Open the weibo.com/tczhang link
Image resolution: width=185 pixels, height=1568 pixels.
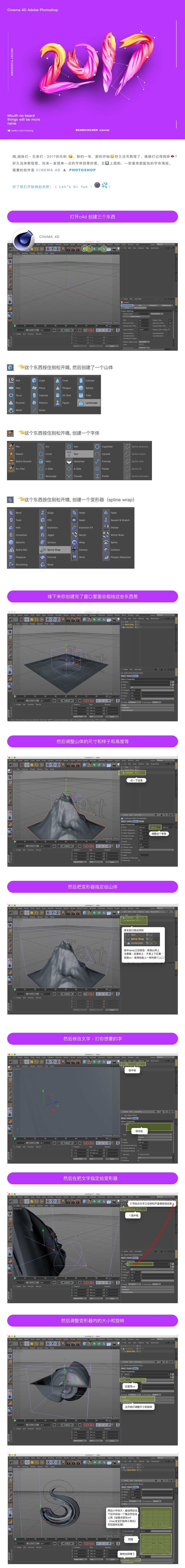click(20, 130)
